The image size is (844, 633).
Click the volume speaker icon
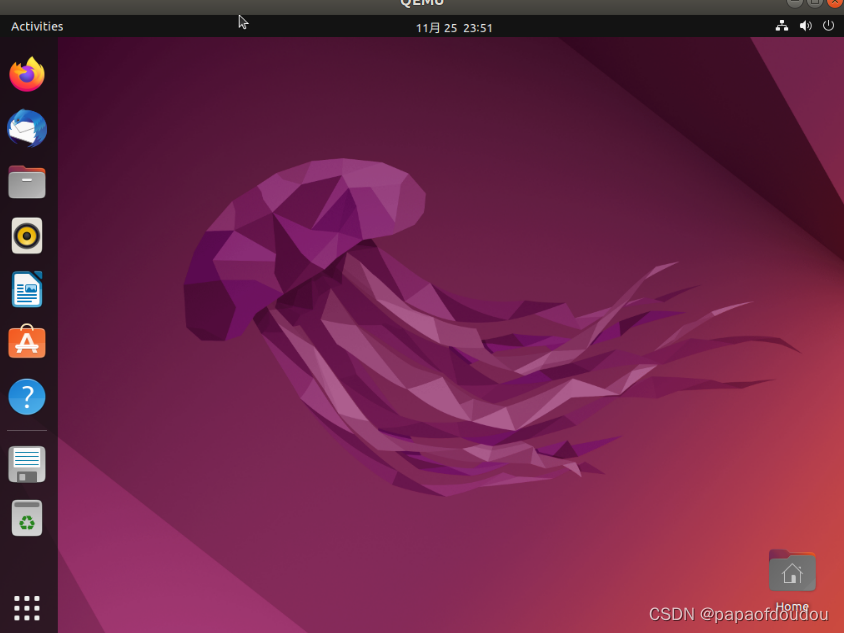coord(805,26)
